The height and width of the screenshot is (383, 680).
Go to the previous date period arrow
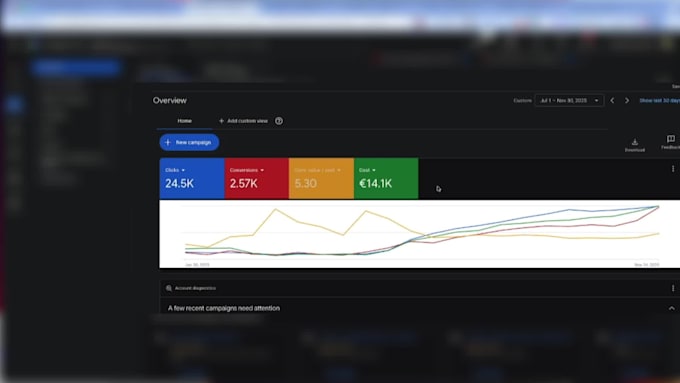[612, 100]
